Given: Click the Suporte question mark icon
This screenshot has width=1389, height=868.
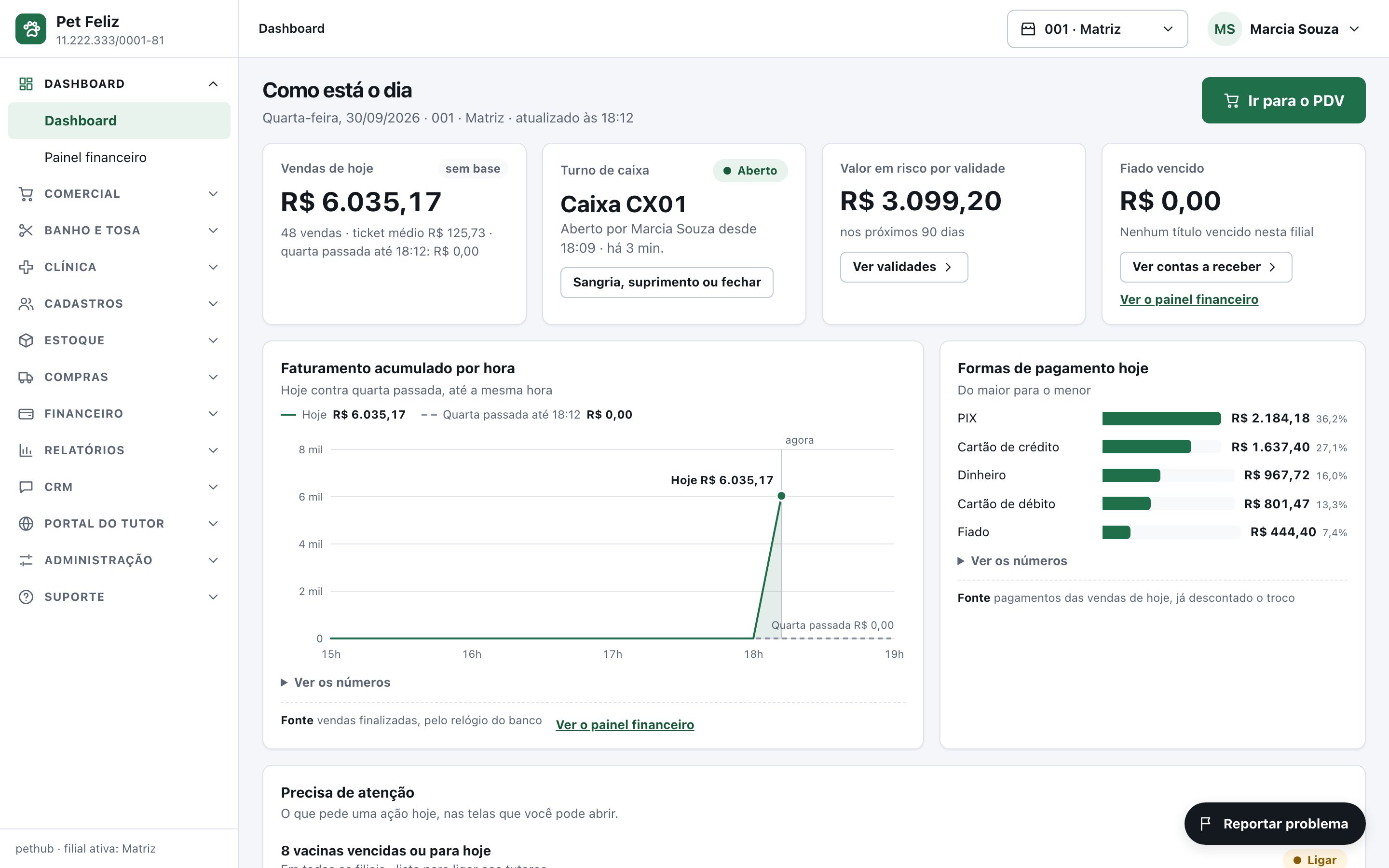Looking at the screenshot, I should pyautogui.click(x=26, y=597).
